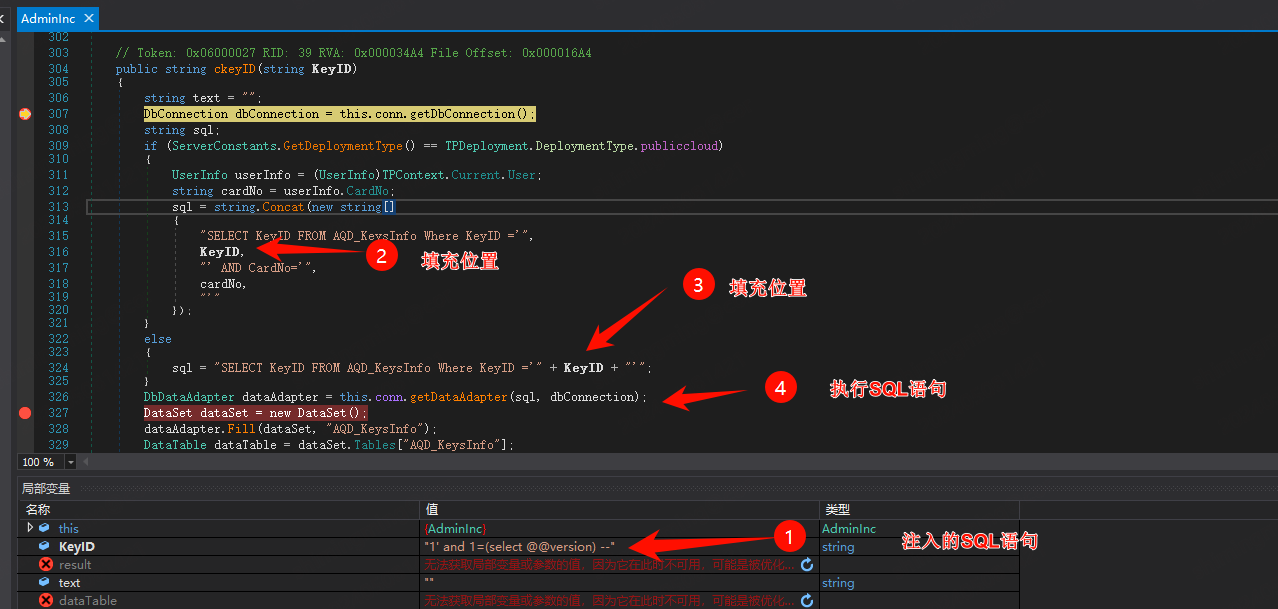The image size is (1278, 609).
Task: Click the current-statement breakpoint at line 307
Action: 25,114
